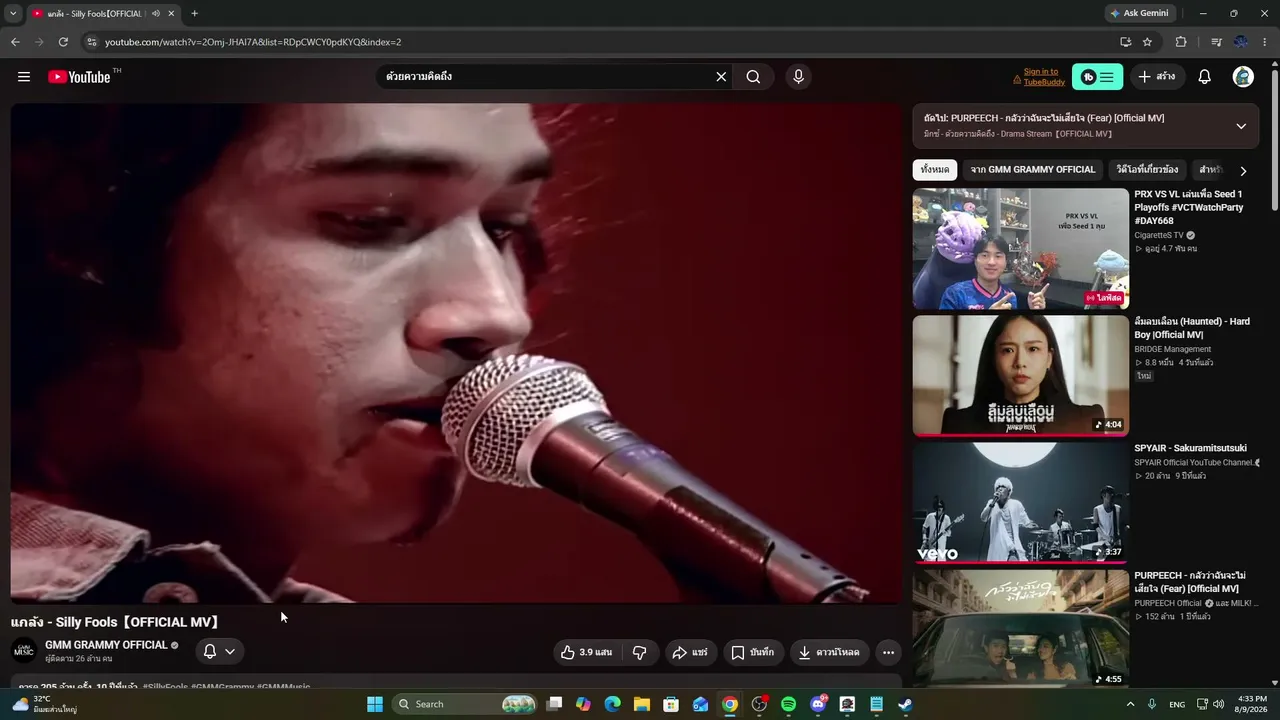Open the Chrome three-dot menu
The height and width of the screenshot is (720, 1280).
[1265, 42]
